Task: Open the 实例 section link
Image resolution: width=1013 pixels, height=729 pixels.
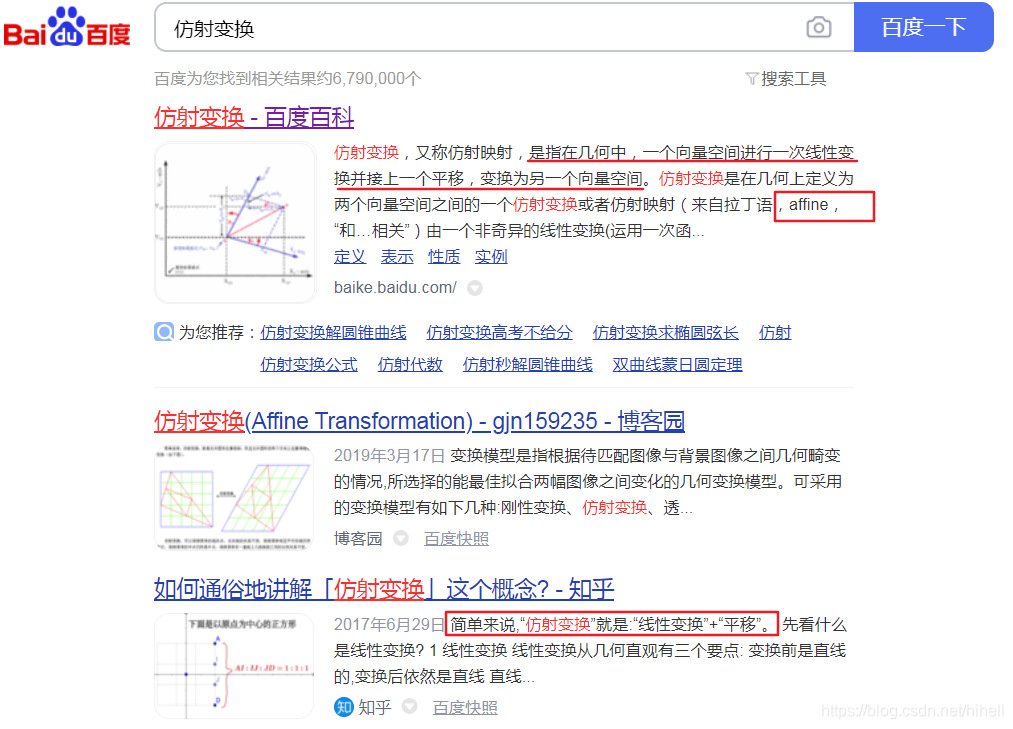Action: [x=491, y=256]
